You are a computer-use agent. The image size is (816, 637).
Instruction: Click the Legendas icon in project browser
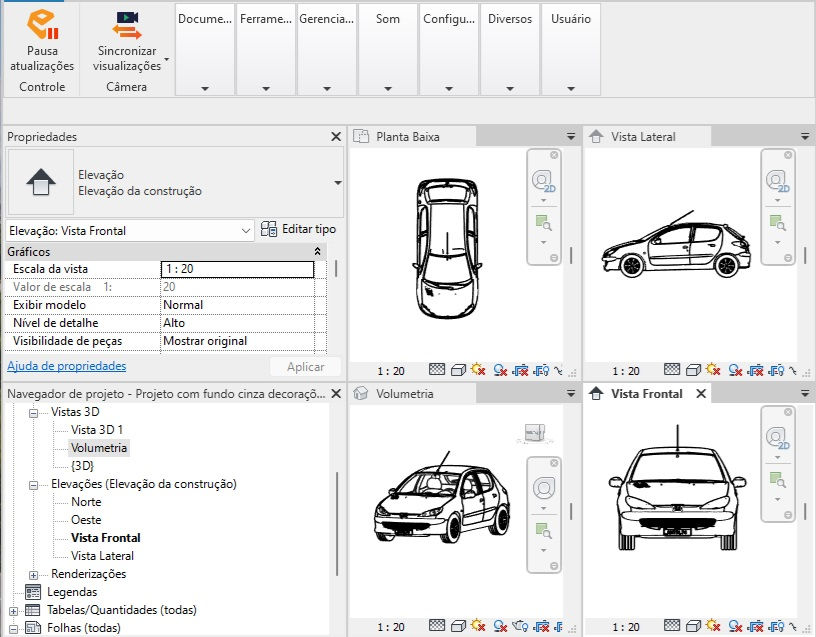(33, 592)
